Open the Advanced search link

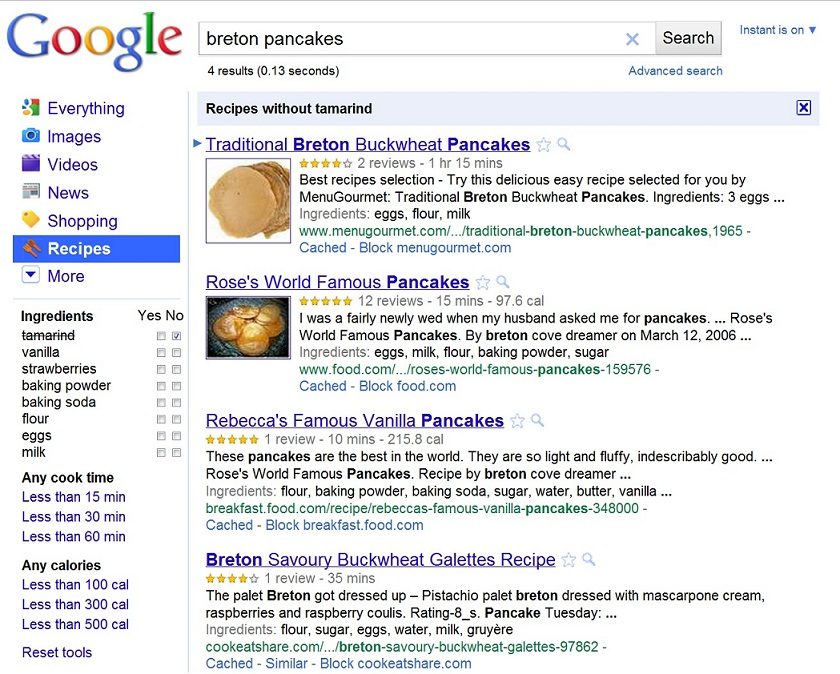(675, 71)
